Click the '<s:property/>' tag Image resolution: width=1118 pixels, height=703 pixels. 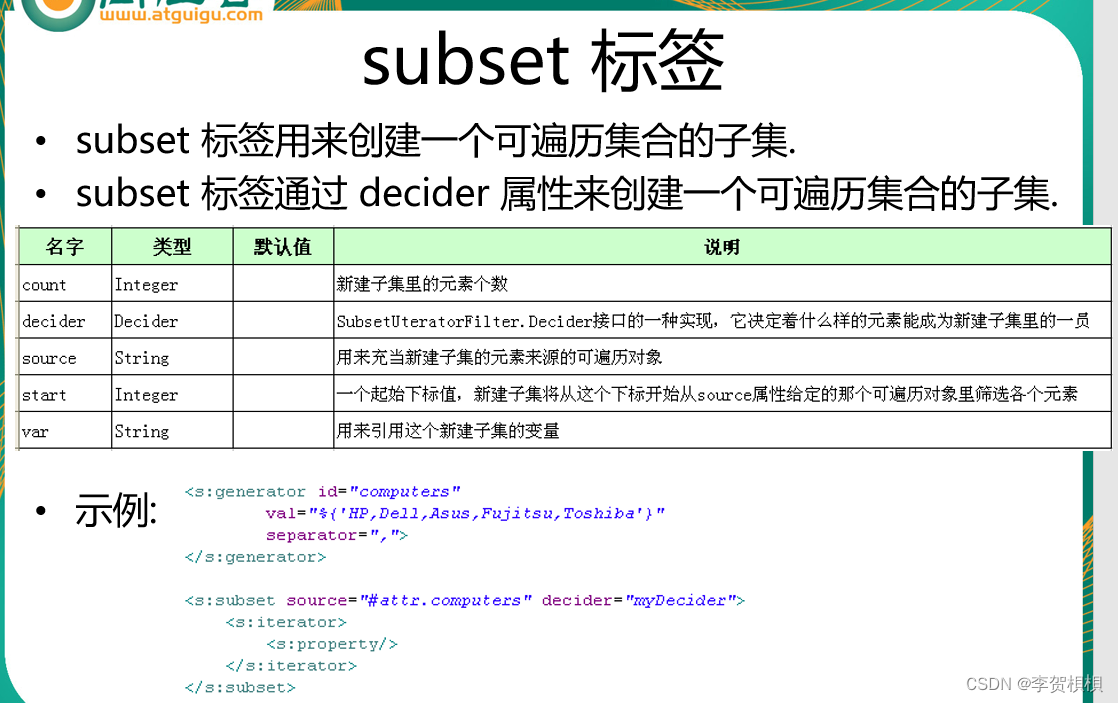click(x=332, y=644)
